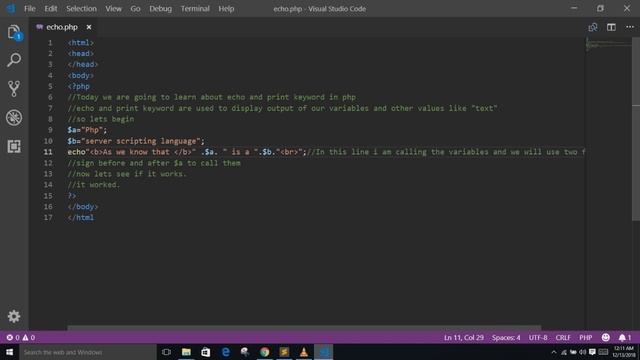This screenshot has width=640, height=360.
Task: Click the Search the web and Windows box
Action: tap(87, 352)
